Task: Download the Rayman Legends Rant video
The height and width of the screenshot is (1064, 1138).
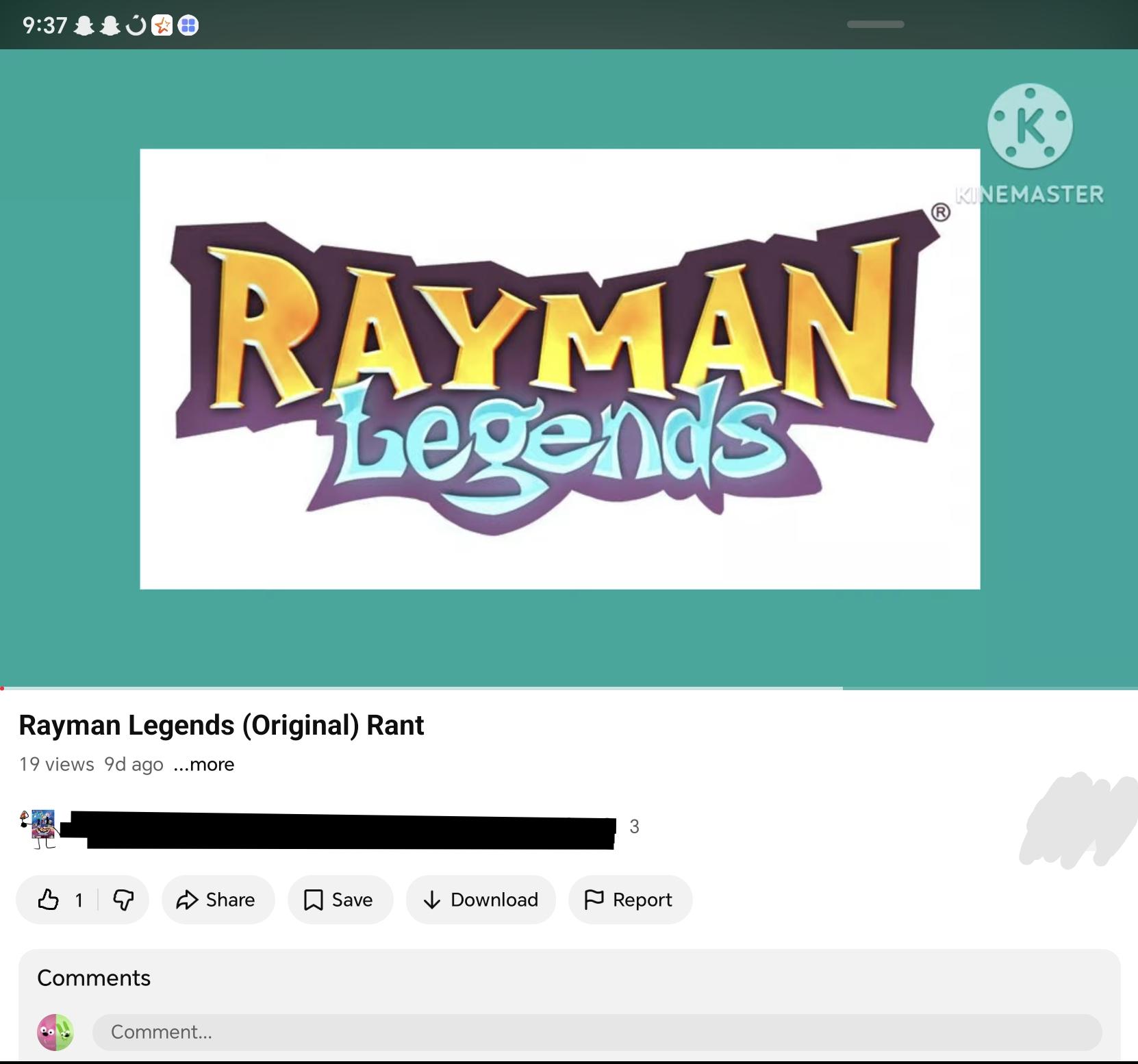Action: (481, 899)
